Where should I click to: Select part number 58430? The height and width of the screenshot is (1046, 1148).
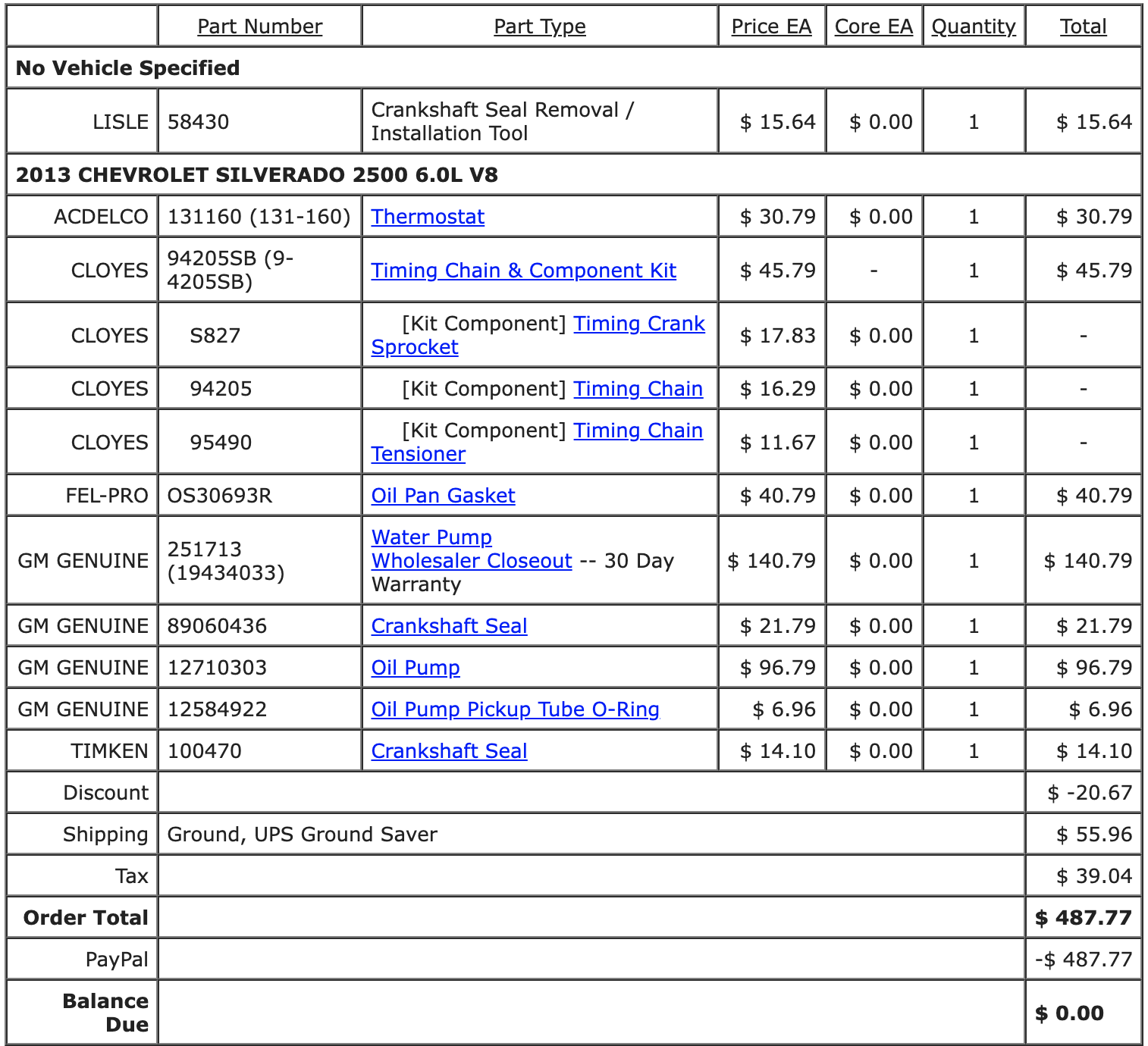[198, 122]
